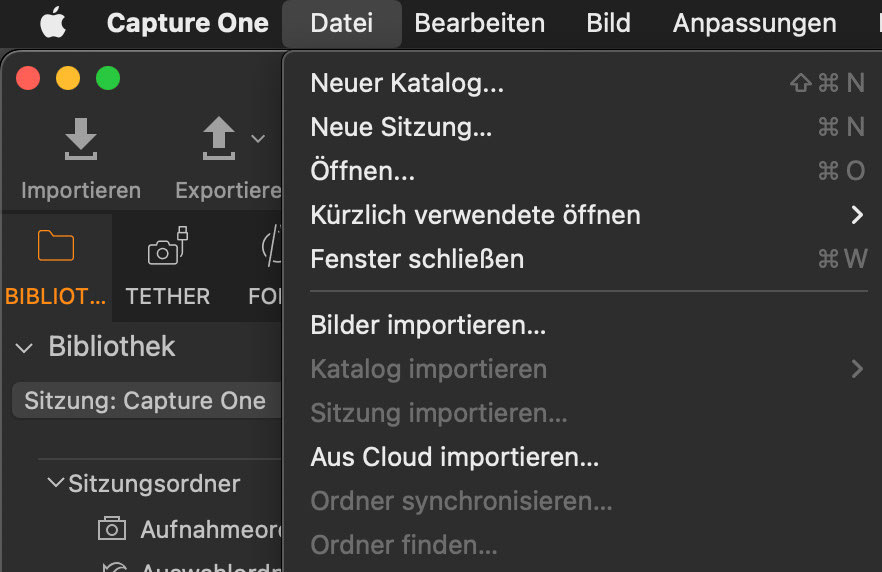Select Neue Sitzung menu entry

click(x=401, y=127)
